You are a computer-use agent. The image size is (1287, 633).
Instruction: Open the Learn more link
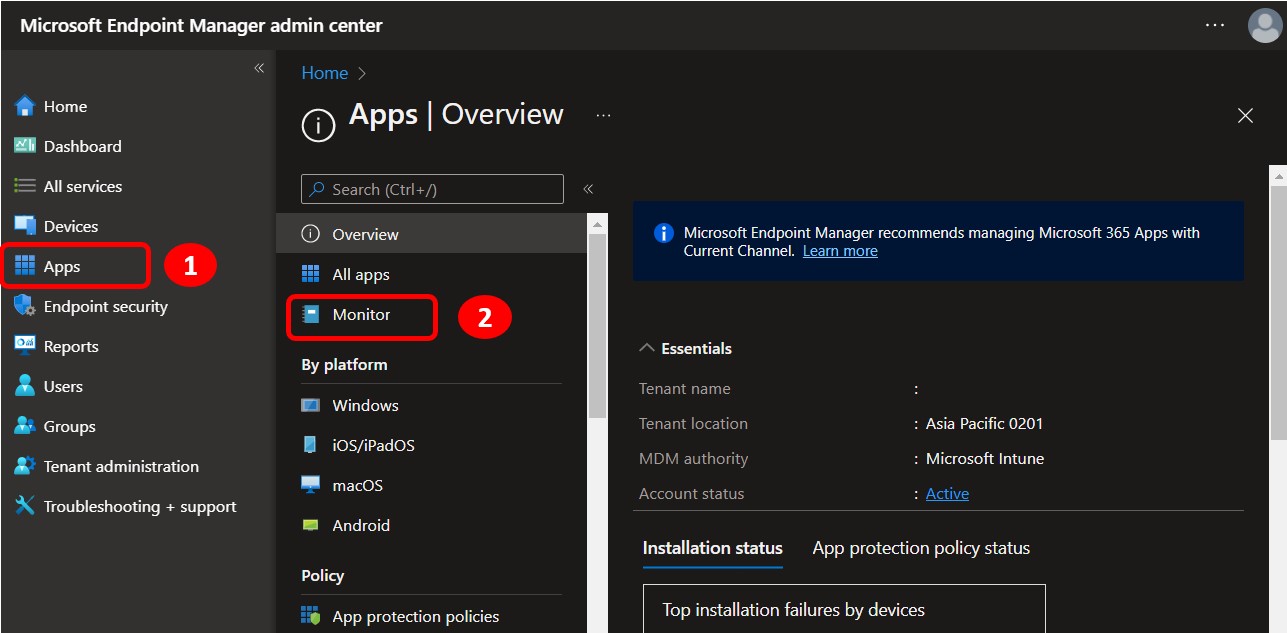coord(839,250)
